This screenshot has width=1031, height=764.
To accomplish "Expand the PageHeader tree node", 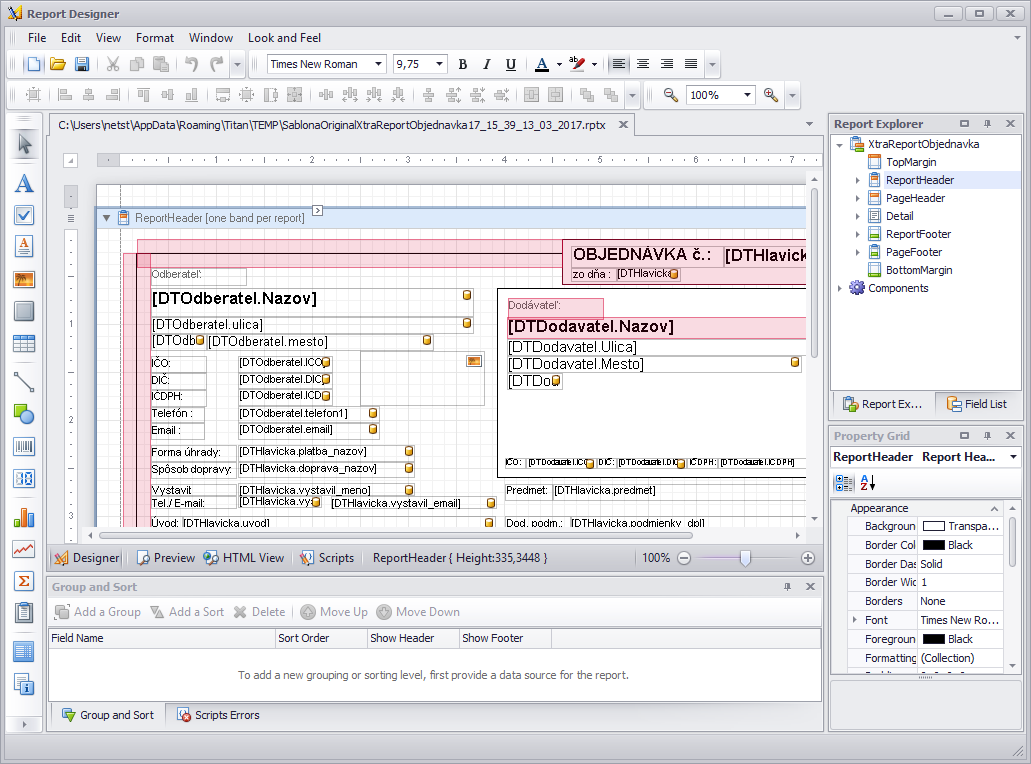I will [857, 198].
